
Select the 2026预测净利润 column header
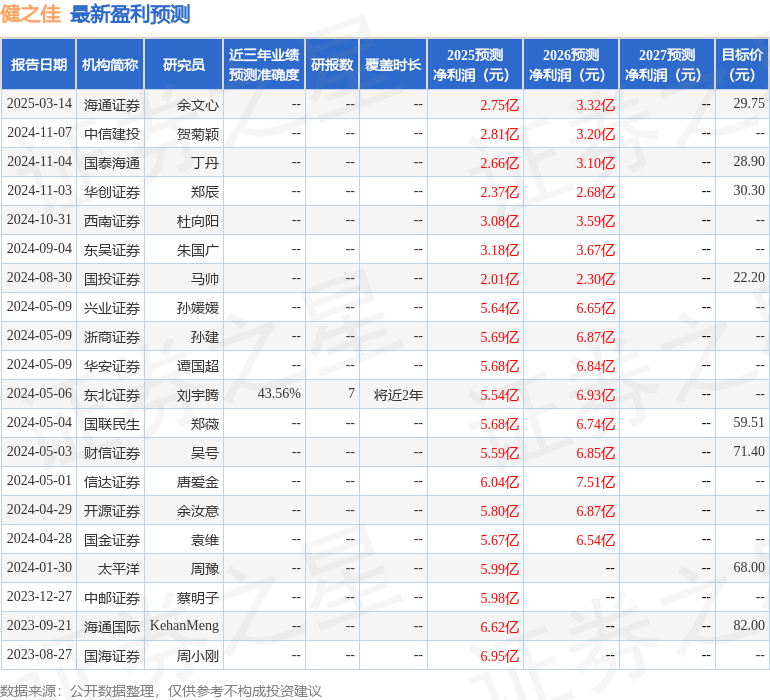[571, 64]
